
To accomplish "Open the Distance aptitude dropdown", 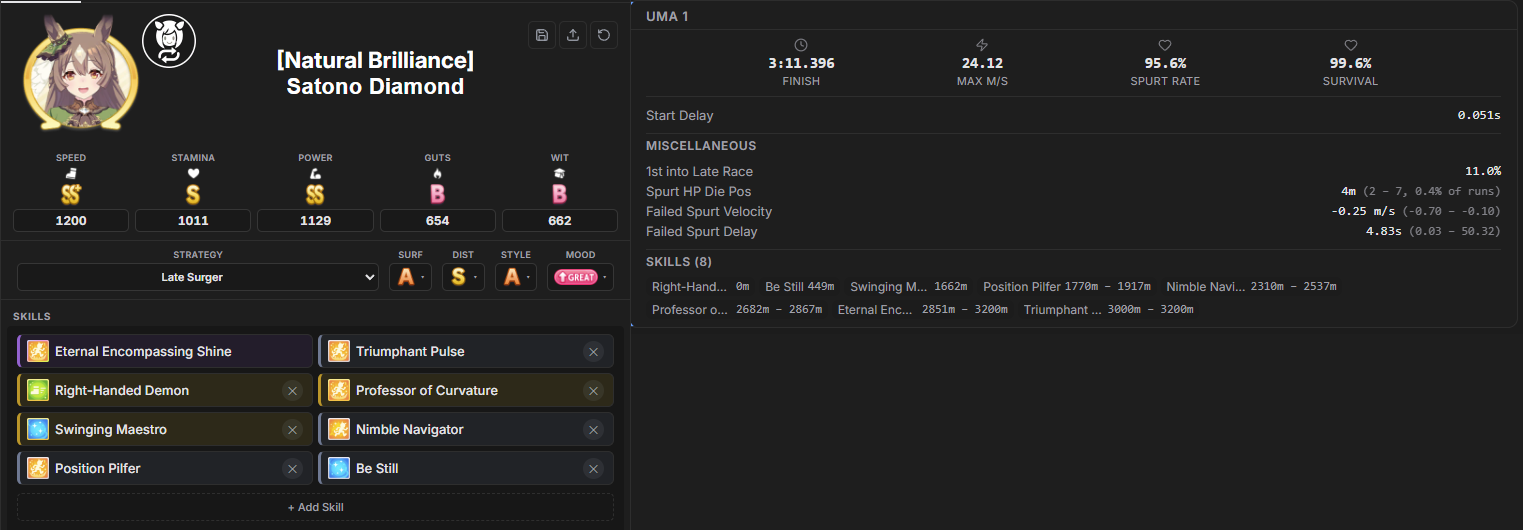I will 463,277.
